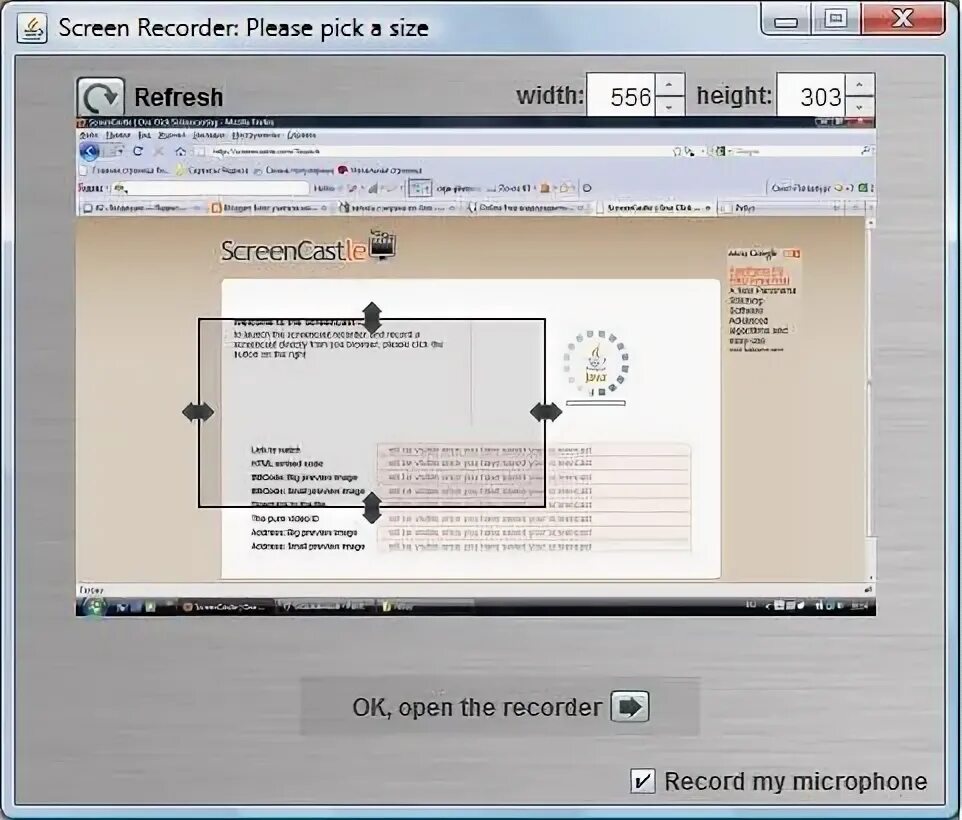Click the ScreenCastle logo in the preview
The height and width of the screenshot is (820, 962).
tap(308, 247)
